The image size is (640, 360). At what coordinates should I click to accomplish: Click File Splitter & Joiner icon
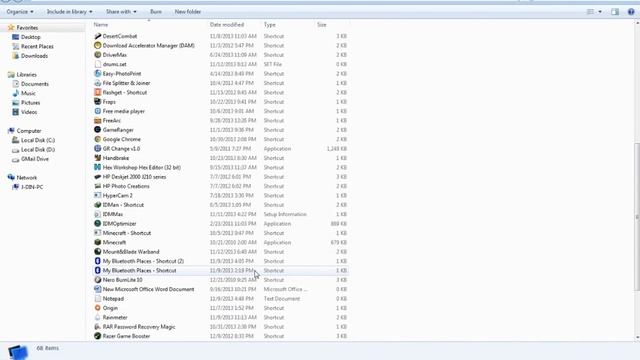(x=98, y=83)
